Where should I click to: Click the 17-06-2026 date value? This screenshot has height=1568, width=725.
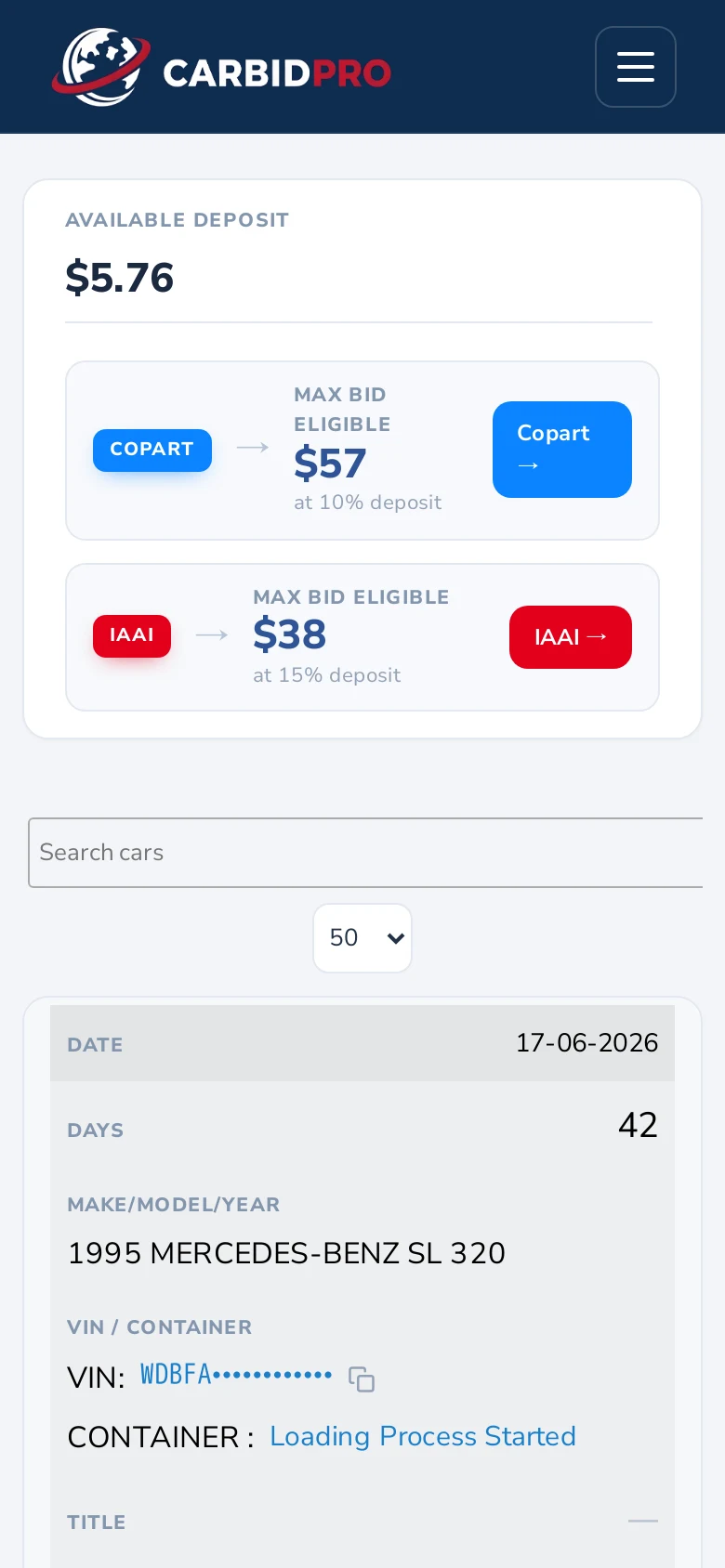587,1043
